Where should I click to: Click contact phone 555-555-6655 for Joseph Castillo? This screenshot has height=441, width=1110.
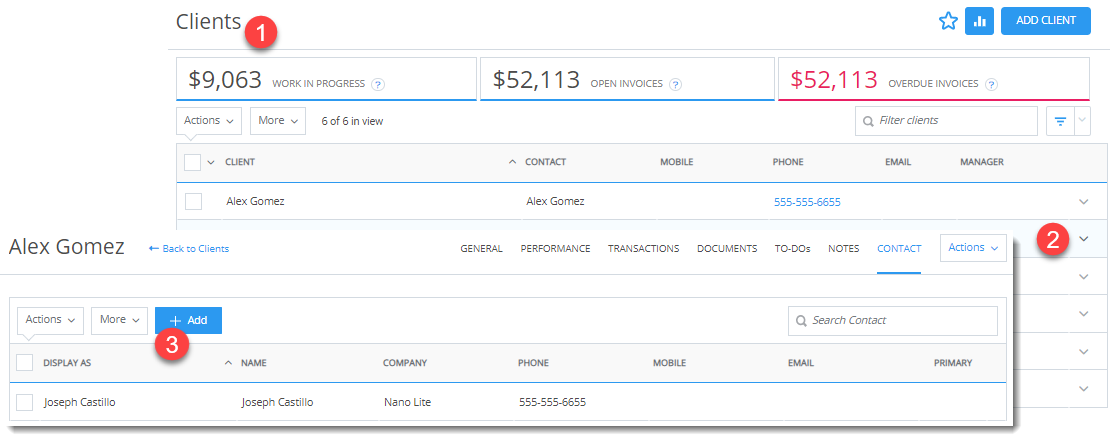[x=552, y=403]
